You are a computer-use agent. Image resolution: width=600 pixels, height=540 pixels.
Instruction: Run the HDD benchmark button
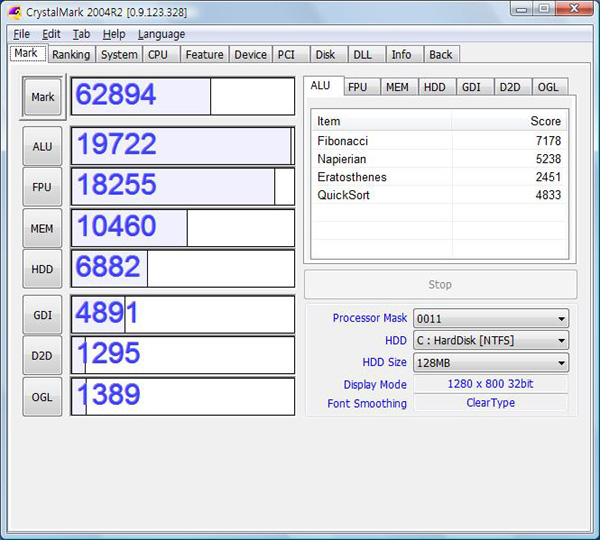click(42, 269)
